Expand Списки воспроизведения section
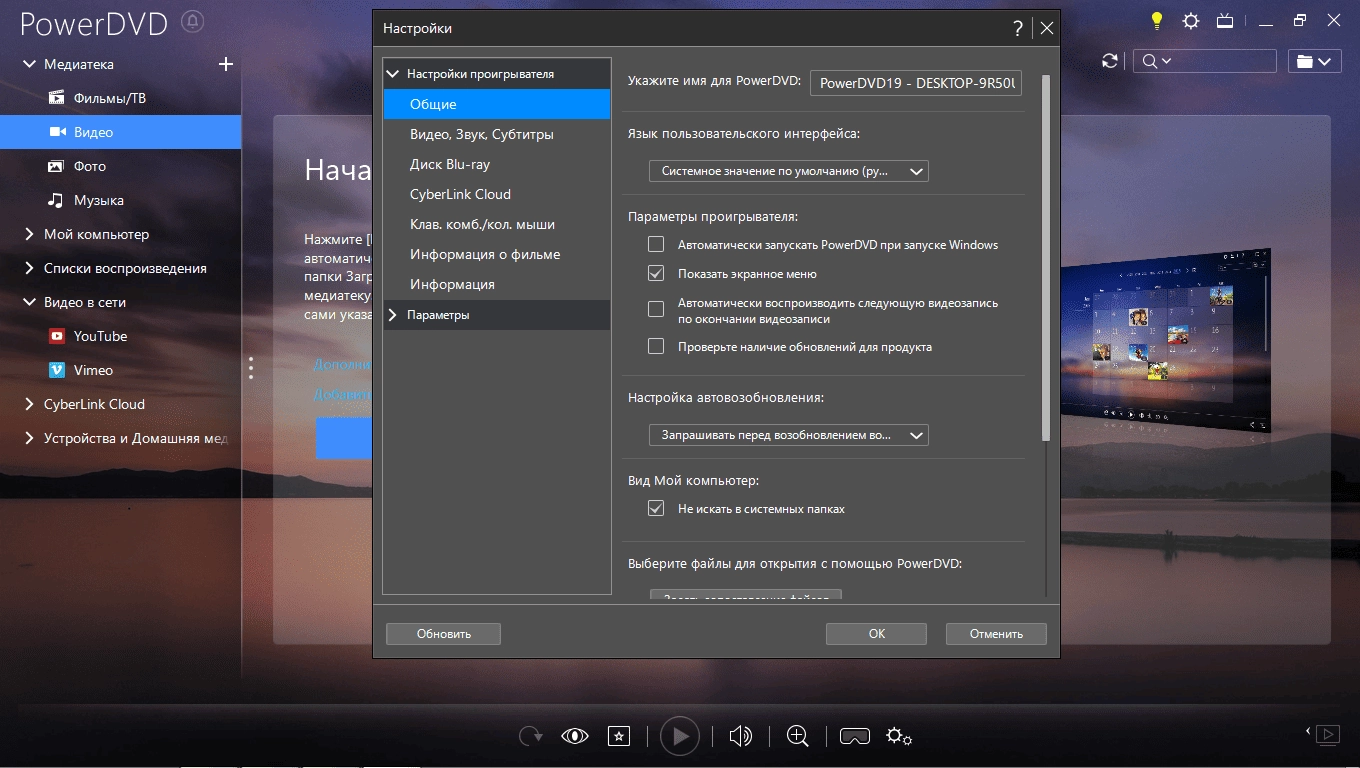Viewport: 1360px width, 768px height. pyautogui.click(x=29, y=268)
